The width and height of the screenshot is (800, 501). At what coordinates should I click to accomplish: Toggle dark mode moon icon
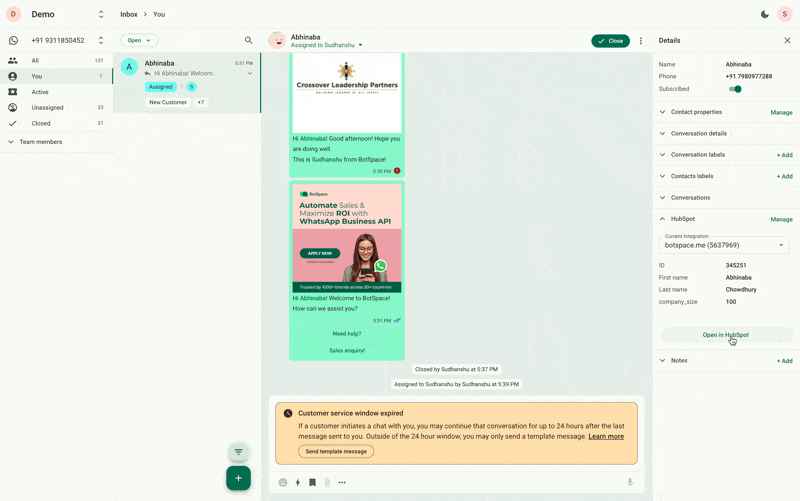764,14
